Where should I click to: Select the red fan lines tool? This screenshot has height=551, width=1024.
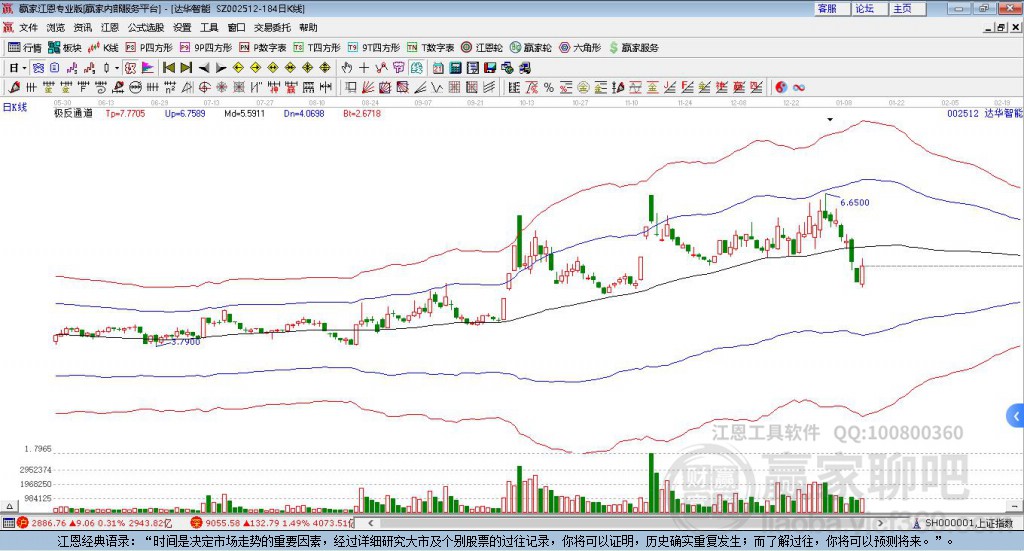pos(368,87)
